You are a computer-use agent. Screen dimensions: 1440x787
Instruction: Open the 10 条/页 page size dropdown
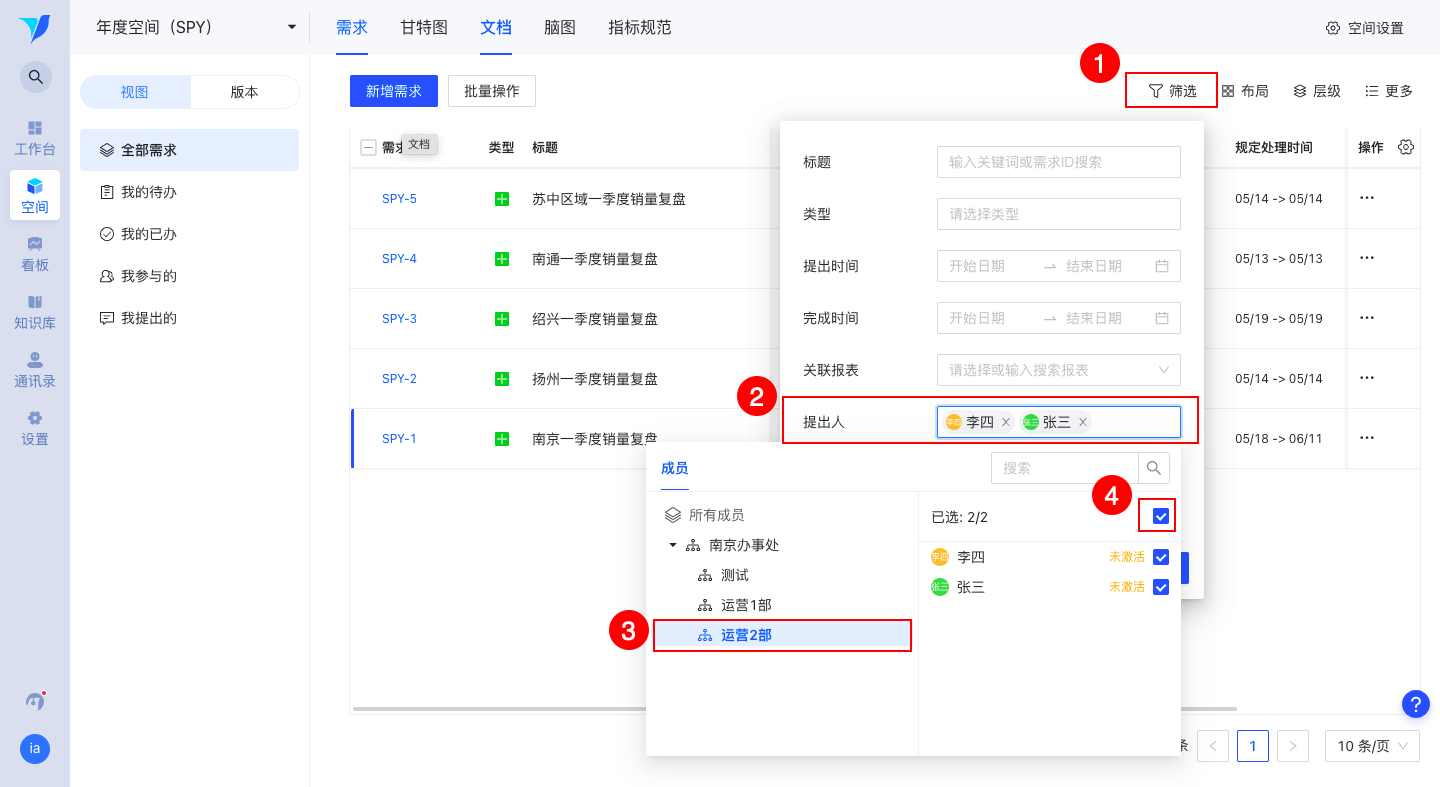click(x=1372, y=746)
